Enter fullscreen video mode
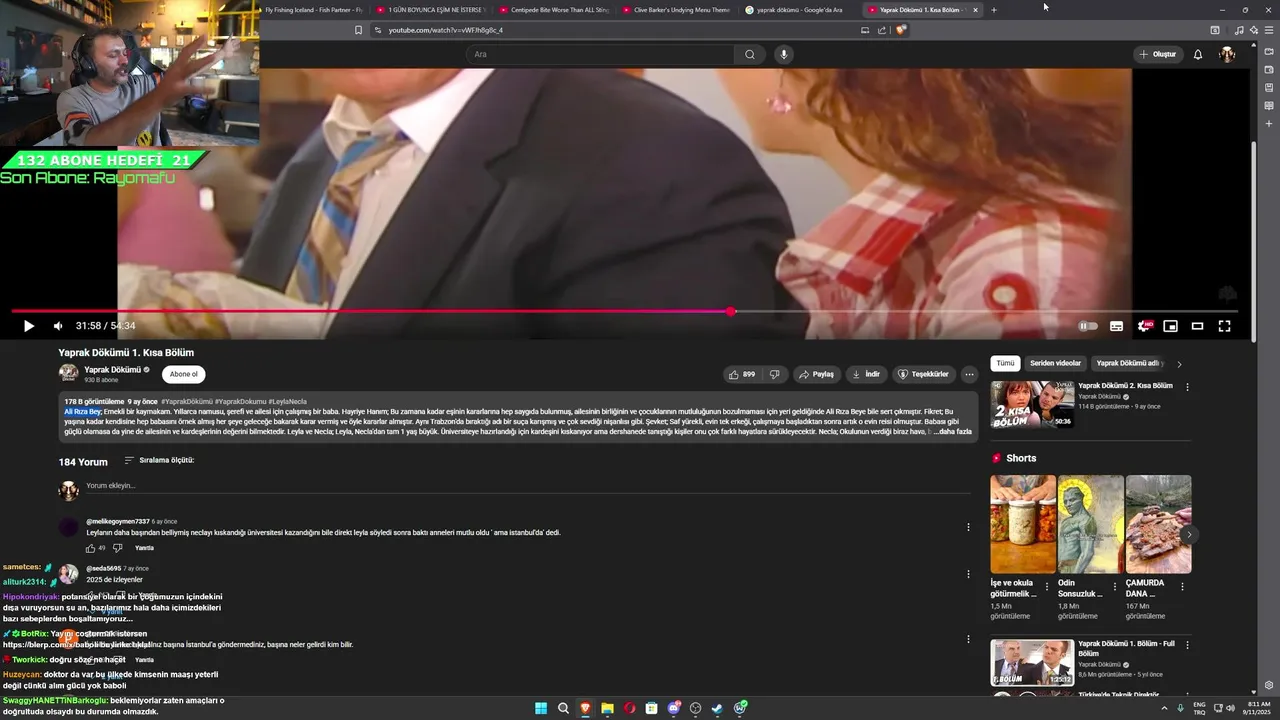This screenshot has width=1280, height=720. (x=1224, y=326)
